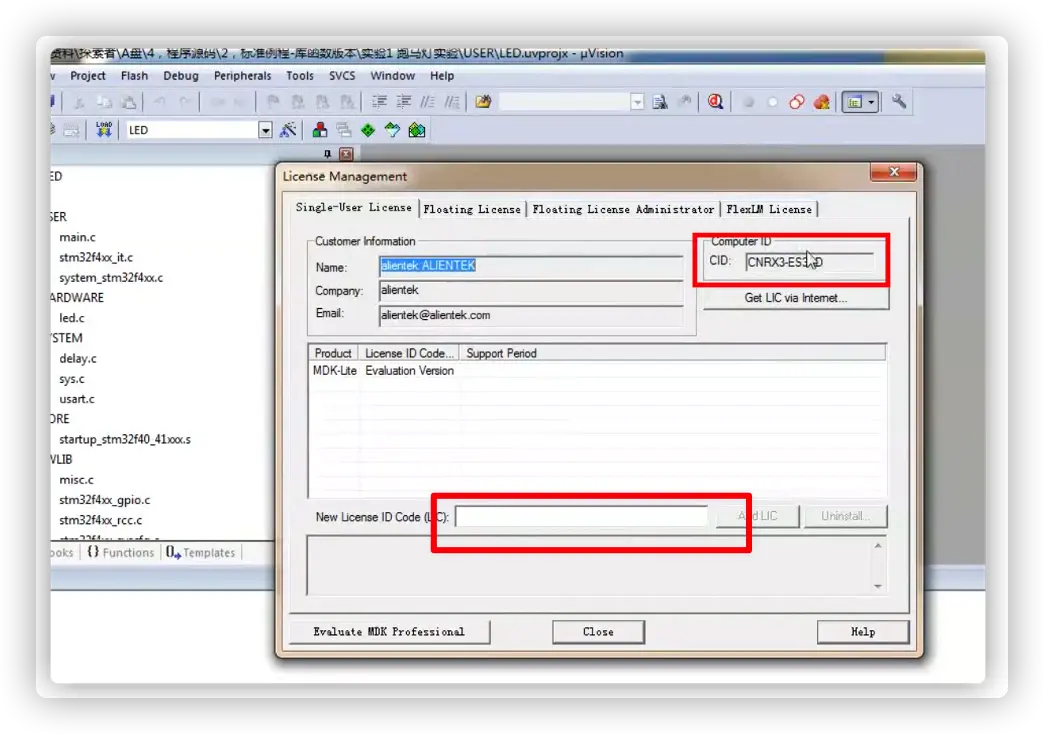The width and height of the screenshot is (1044, 734).
Task: Open the Pack Installer icon
Action: point(417,130)
